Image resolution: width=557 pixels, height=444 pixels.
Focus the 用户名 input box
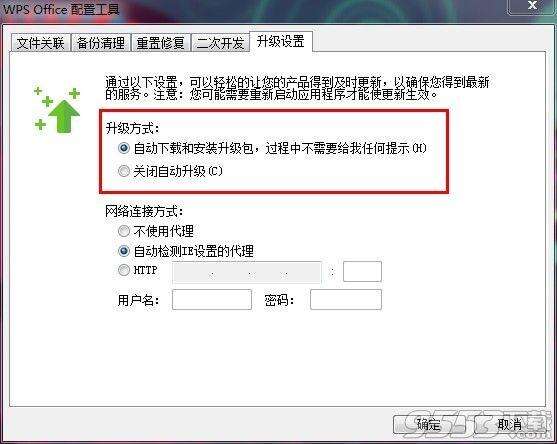[x=212, y=299]
